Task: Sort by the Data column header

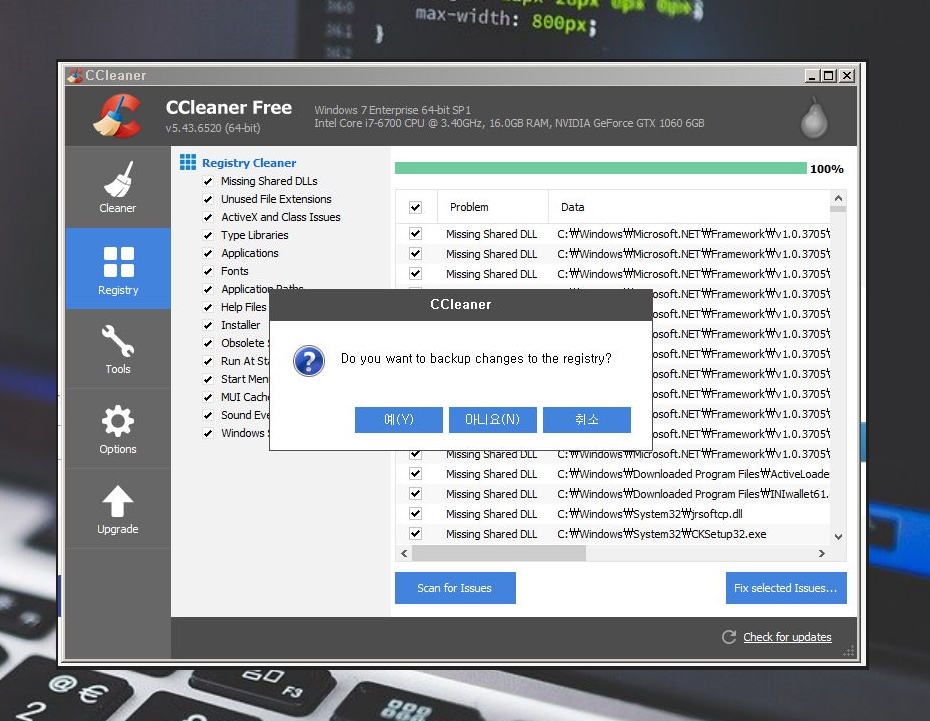Action: tap(689, 207)
